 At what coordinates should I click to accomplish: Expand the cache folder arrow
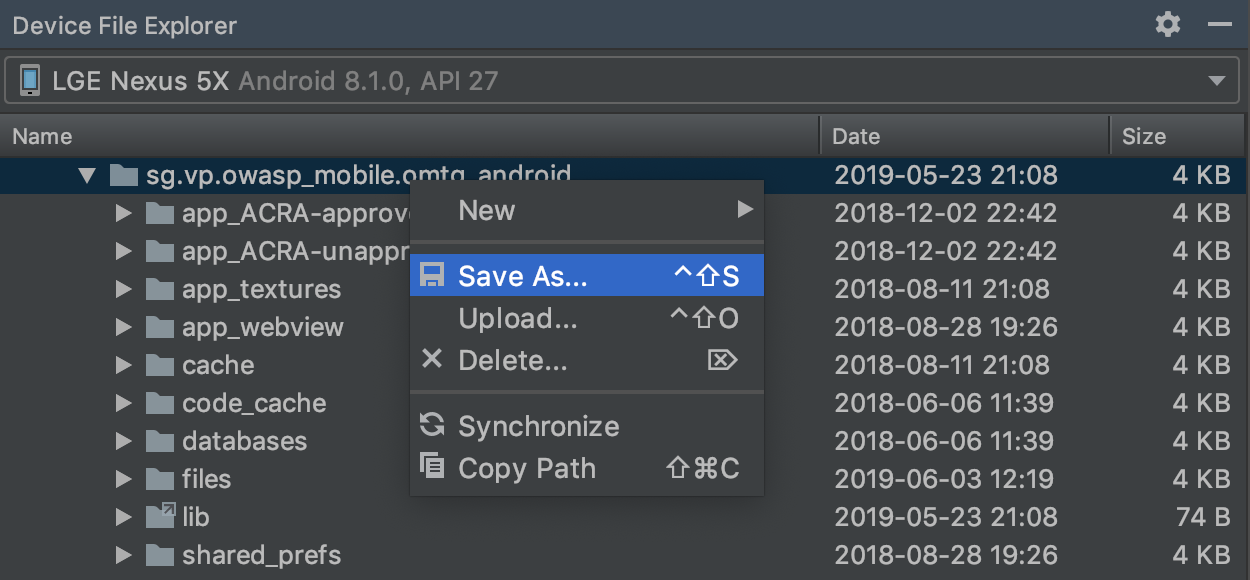pos(124,365)
